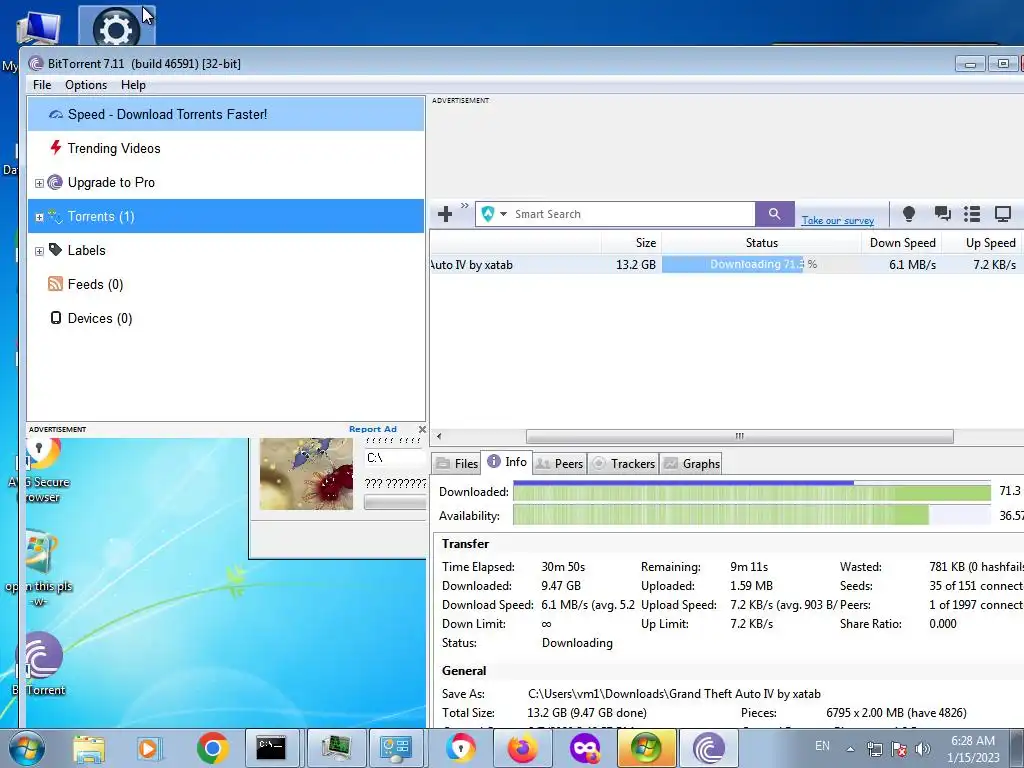Click the Downloading progress bar in torrent row
Viewport: 1024px width, 768px height.
761,264
